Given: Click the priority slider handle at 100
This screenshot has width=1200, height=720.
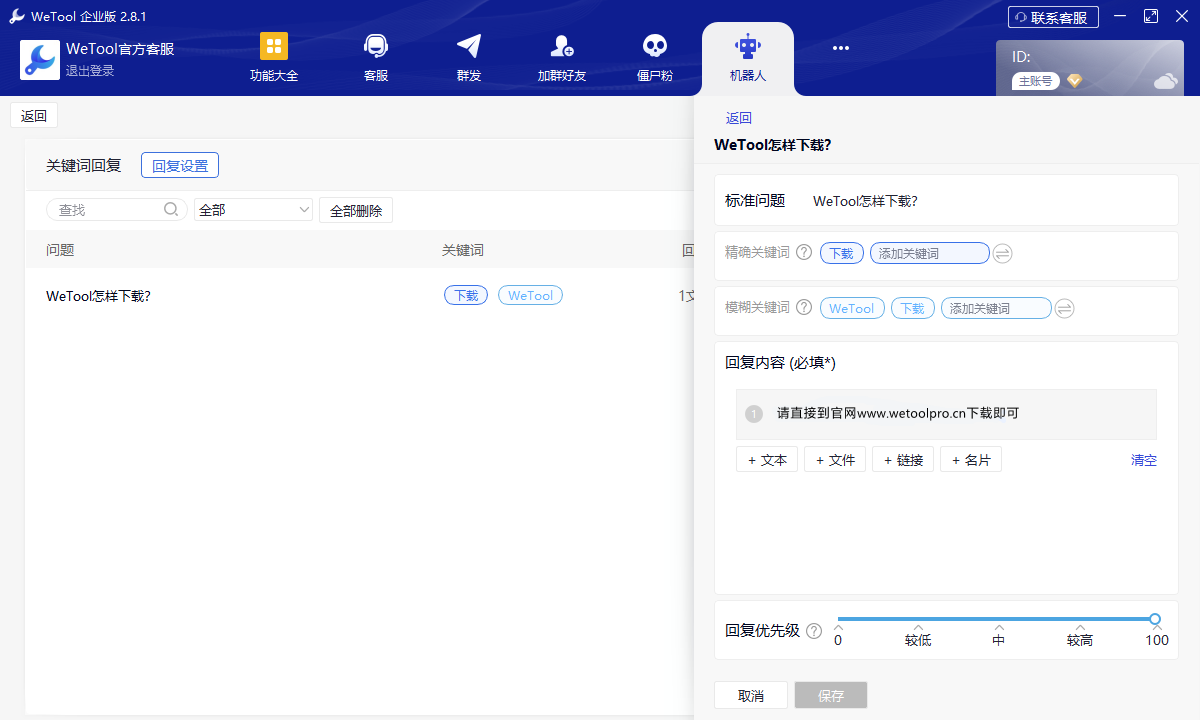Looking at the screenshot, I should tap(1155, 619).
